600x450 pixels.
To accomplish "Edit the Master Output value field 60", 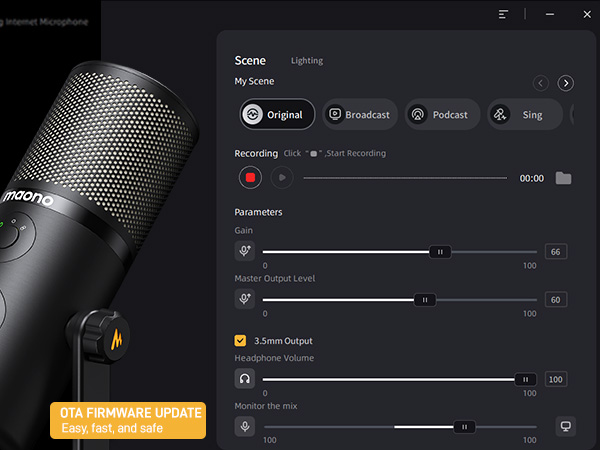I will click(556, 300).
